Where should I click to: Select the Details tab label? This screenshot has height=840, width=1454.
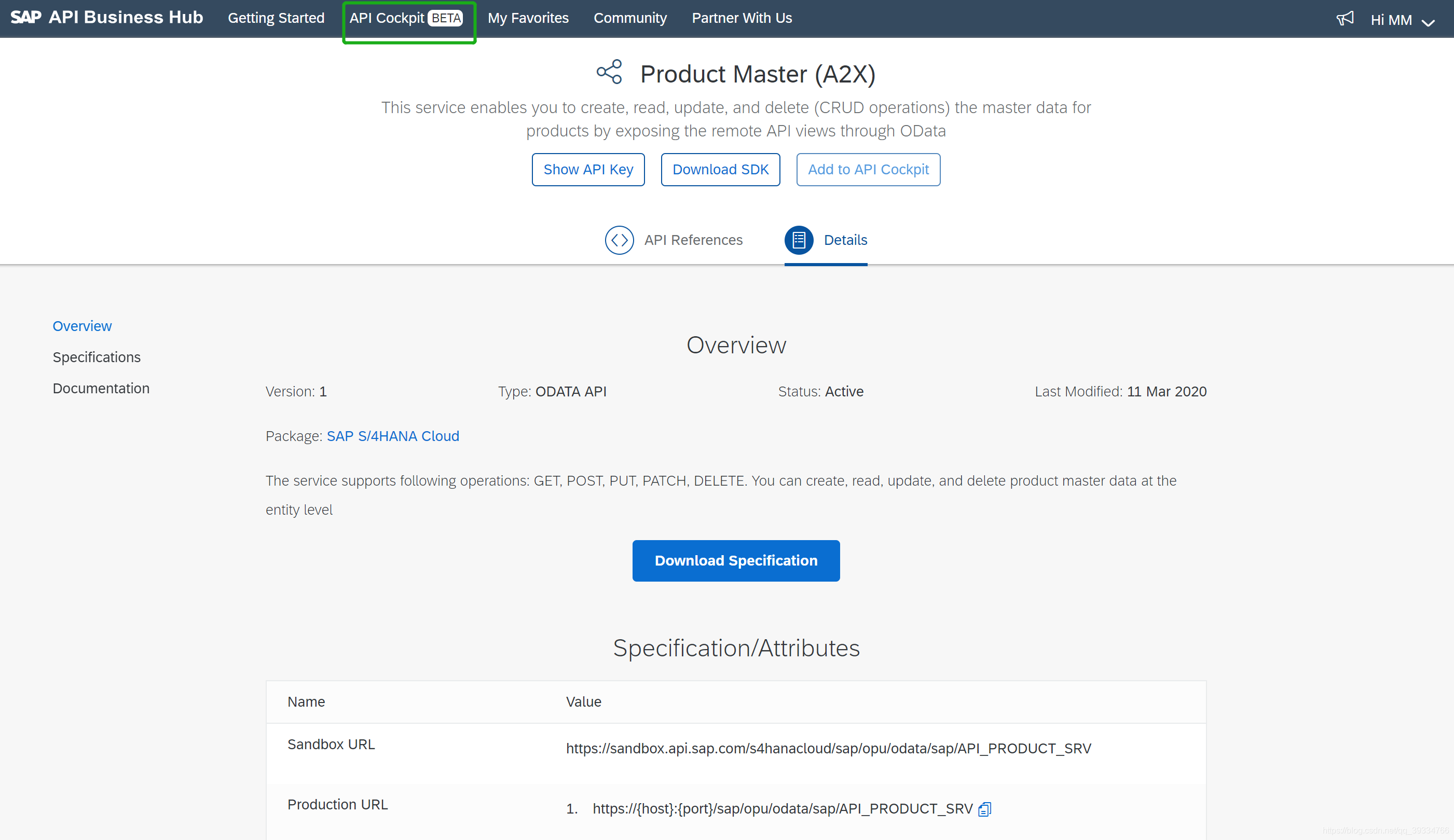click(845, 240)
